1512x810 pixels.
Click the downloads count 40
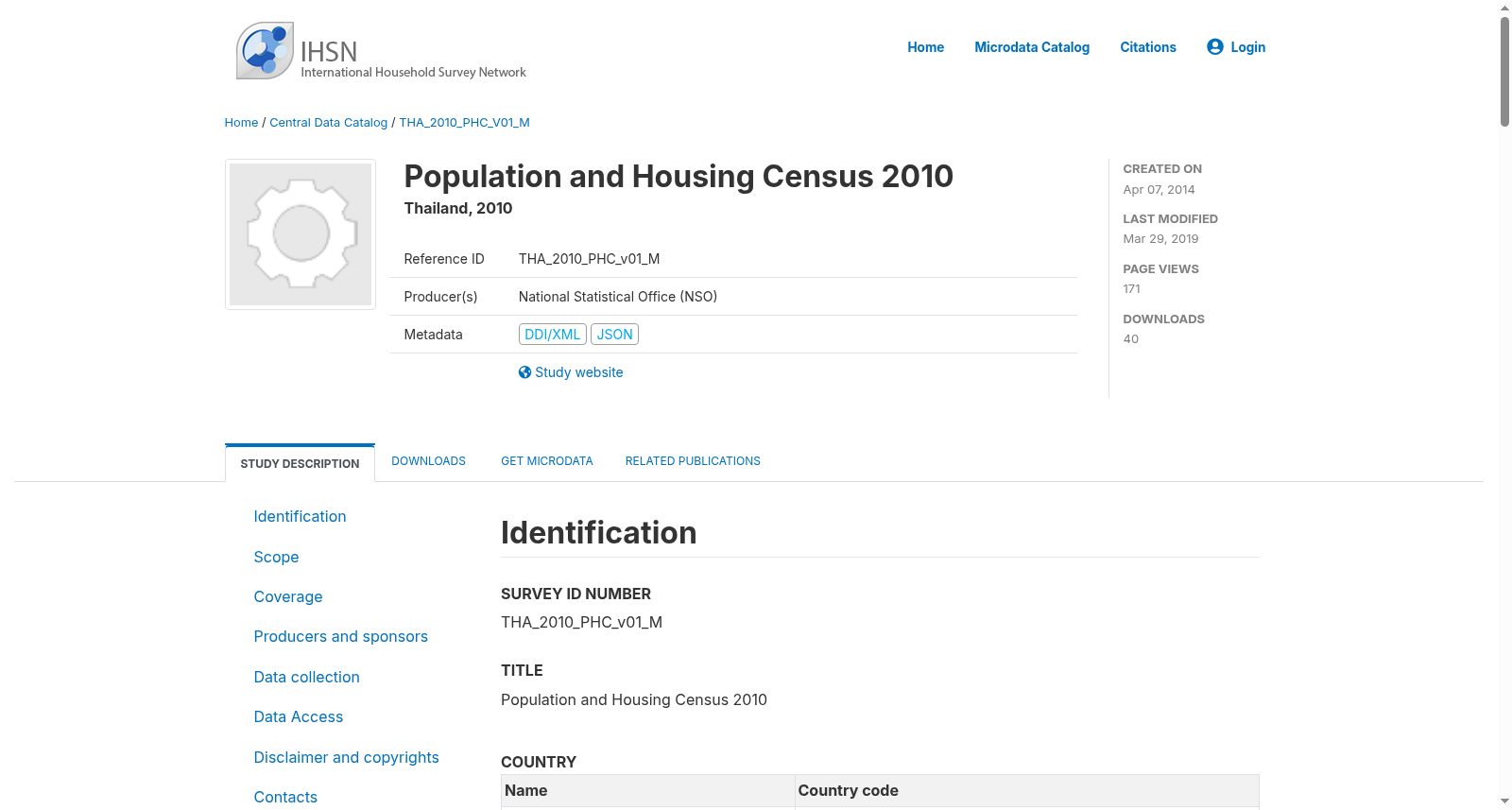pyautogui.click(x=1130, y=339)
